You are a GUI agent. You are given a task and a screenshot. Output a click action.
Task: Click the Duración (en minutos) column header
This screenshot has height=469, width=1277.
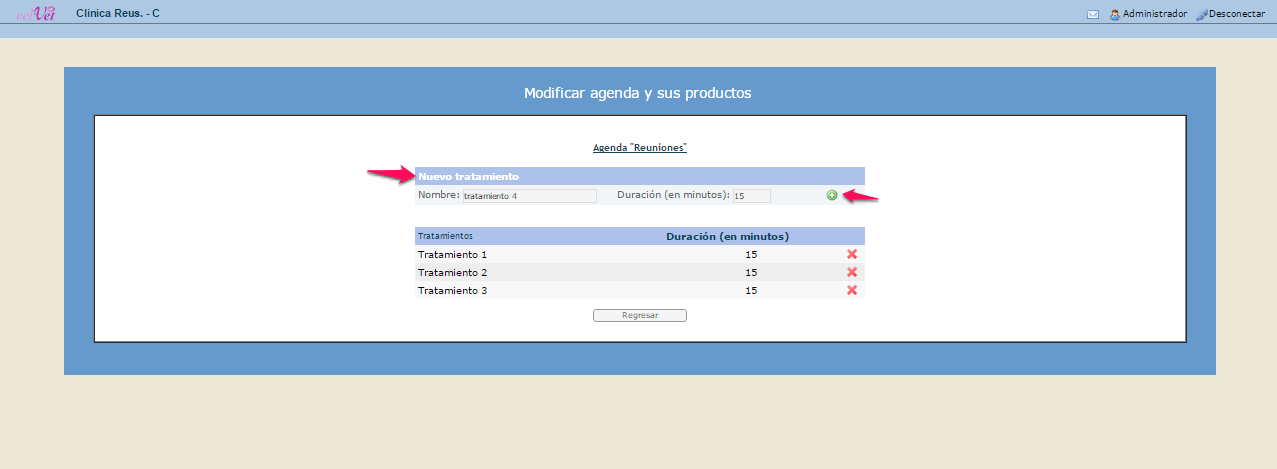click(x=727, y=237)
